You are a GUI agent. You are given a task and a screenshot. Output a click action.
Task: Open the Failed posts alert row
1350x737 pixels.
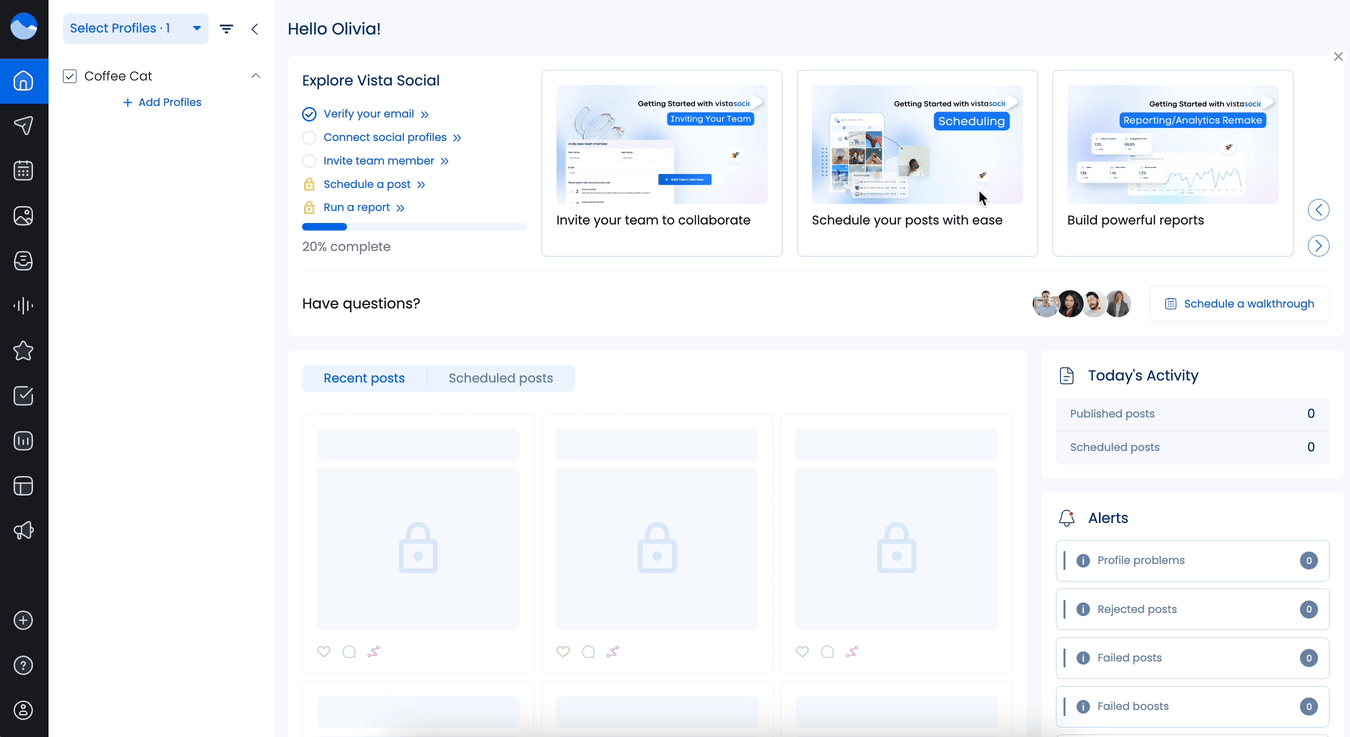pyautogui.click(x=1193, y=658)
